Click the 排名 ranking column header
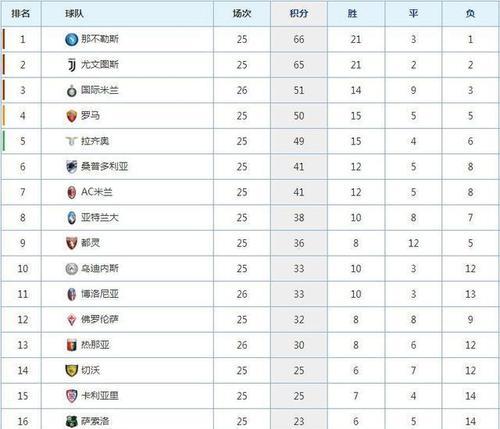 pos(21,13)
